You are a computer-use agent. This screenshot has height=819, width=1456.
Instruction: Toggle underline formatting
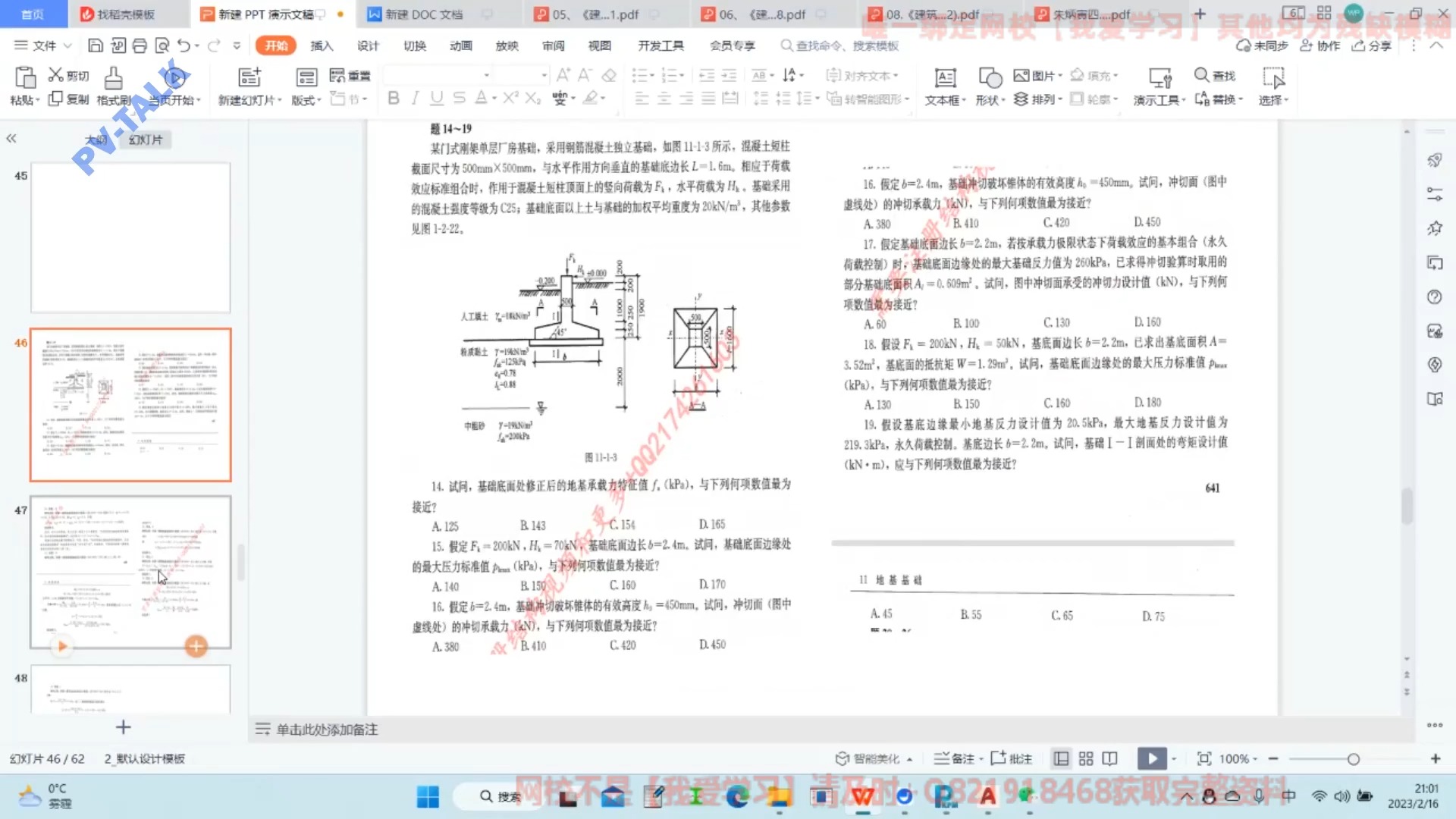(x=435, y=99)
